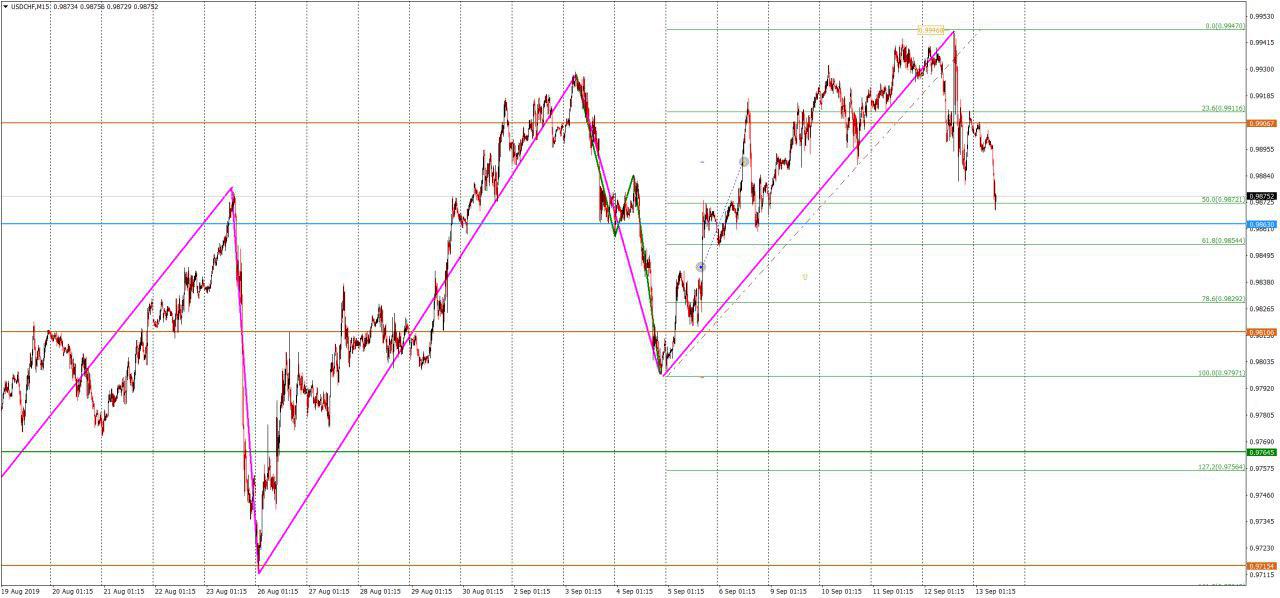Click the lower gray circle marker with blue dot
Viewport: 1280px width, 598px height.
(701, 267)
